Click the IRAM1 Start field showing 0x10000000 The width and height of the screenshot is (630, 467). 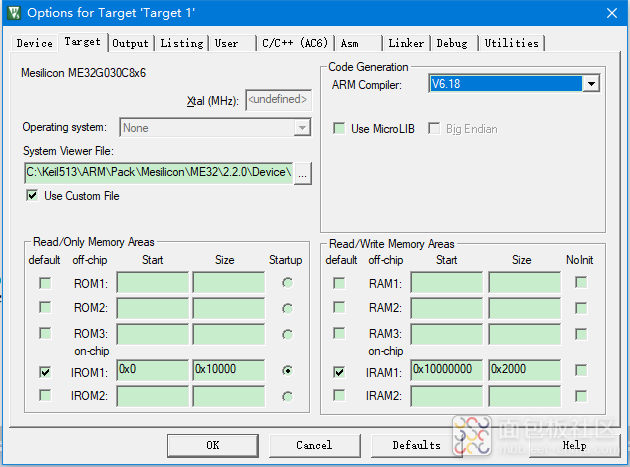point(447,370)
